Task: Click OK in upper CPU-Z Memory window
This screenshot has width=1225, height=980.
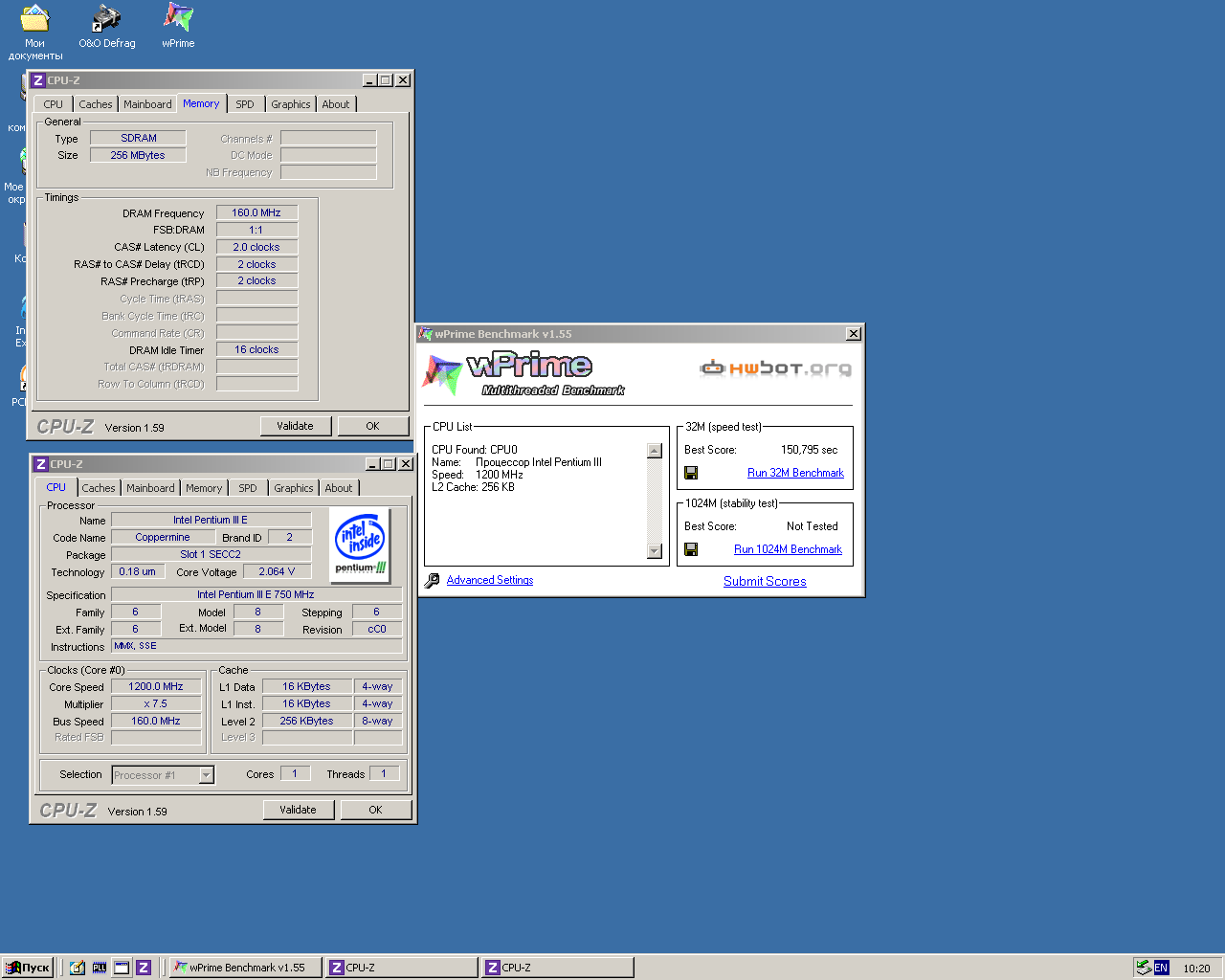Action: pyautogui.click(x=372, y=426)
